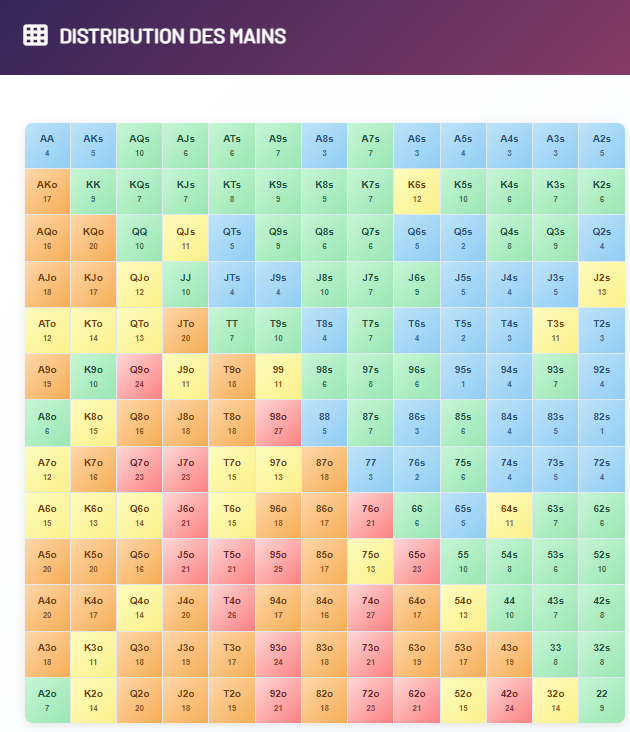
Task: Click the grid icon beside Distribution des mains
Action: click(35, 35)
